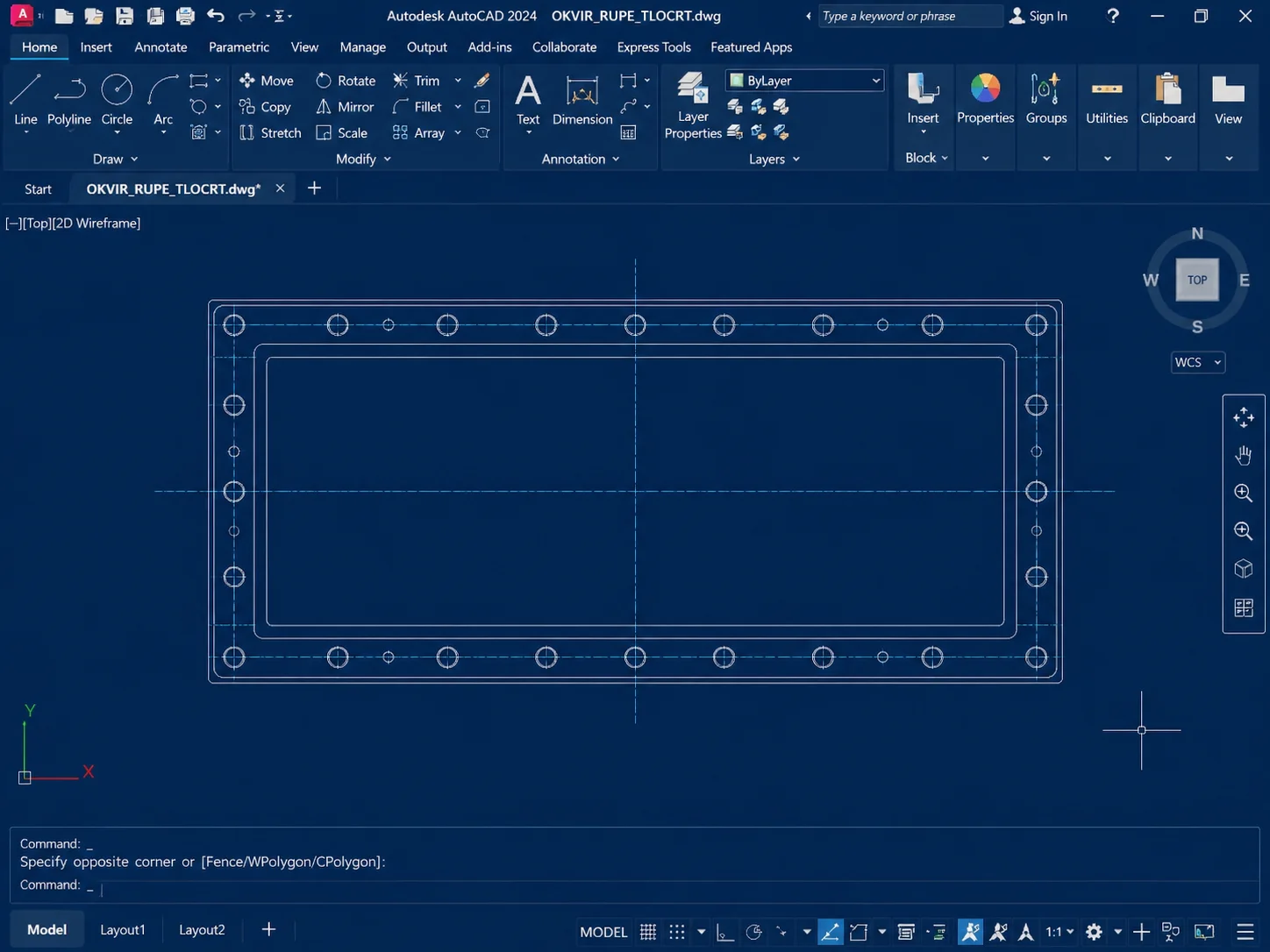Toggle ortho mode in status bar

tap(724, 931)
